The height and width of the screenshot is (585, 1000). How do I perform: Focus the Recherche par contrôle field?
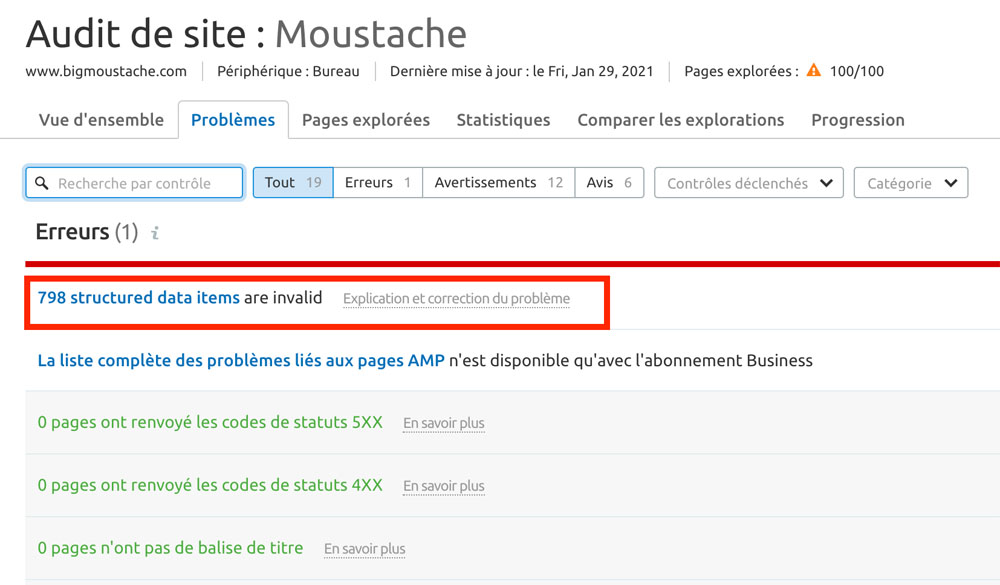click(134, 183)
